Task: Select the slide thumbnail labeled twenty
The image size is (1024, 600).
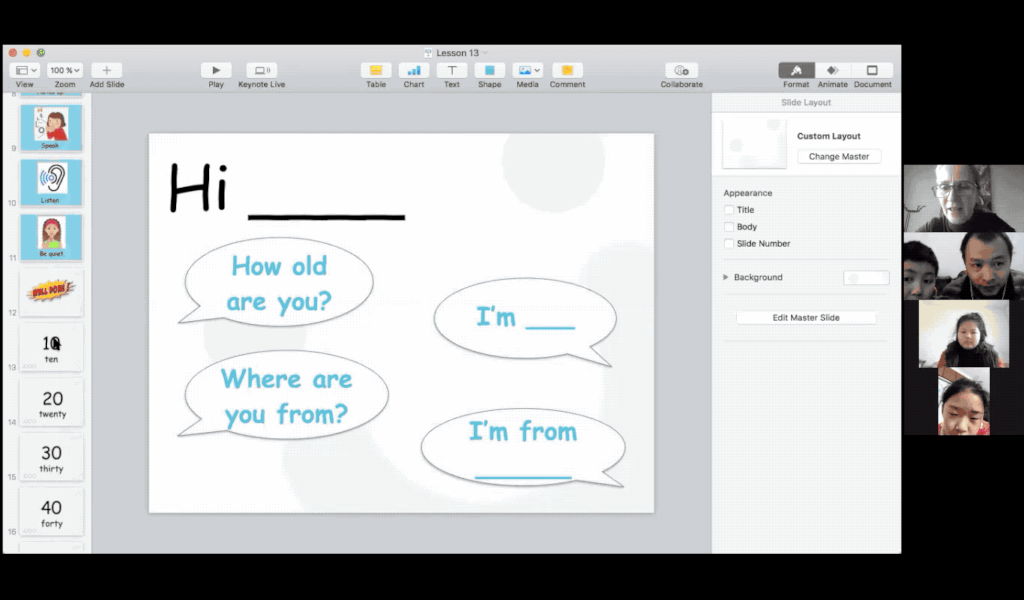Action: [51, 401]
